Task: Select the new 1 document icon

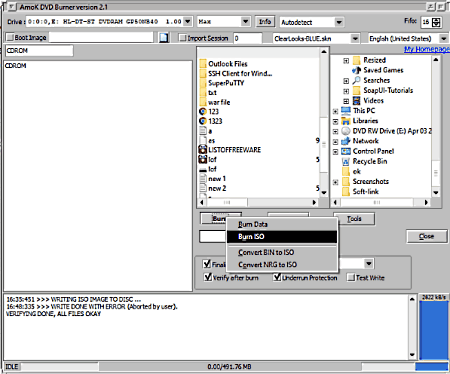Action: [203, 178]
